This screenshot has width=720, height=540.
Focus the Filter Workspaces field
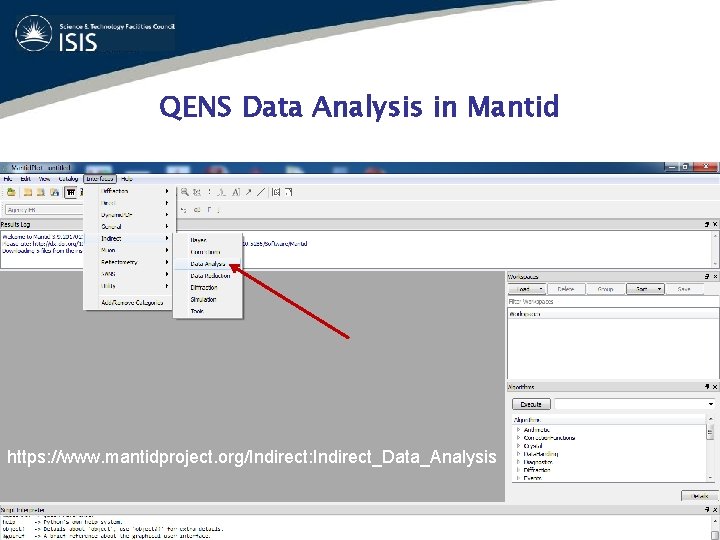click(x=613, y=302)
